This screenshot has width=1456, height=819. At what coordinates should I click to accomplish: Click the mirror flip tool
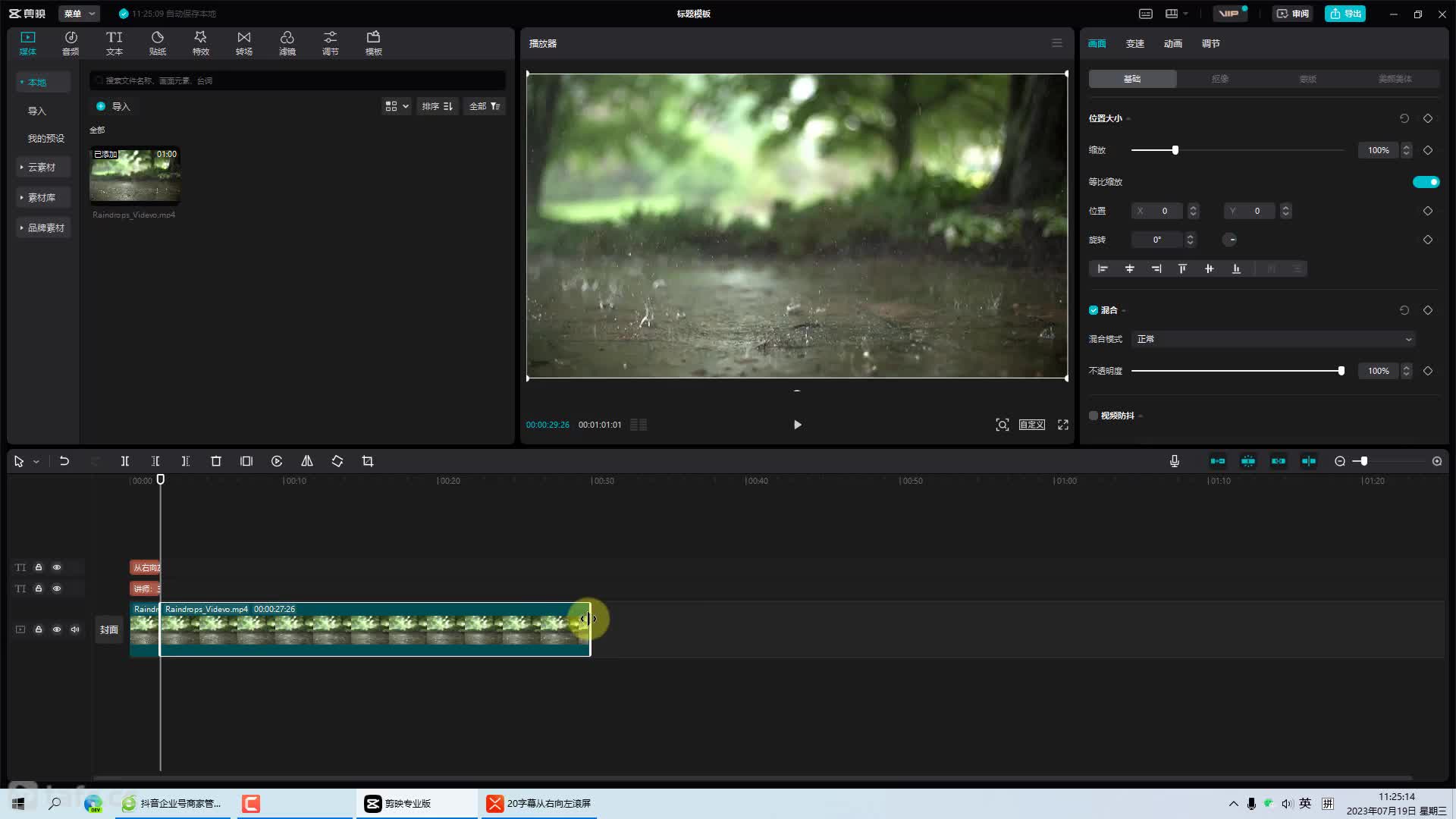[307, 461]
